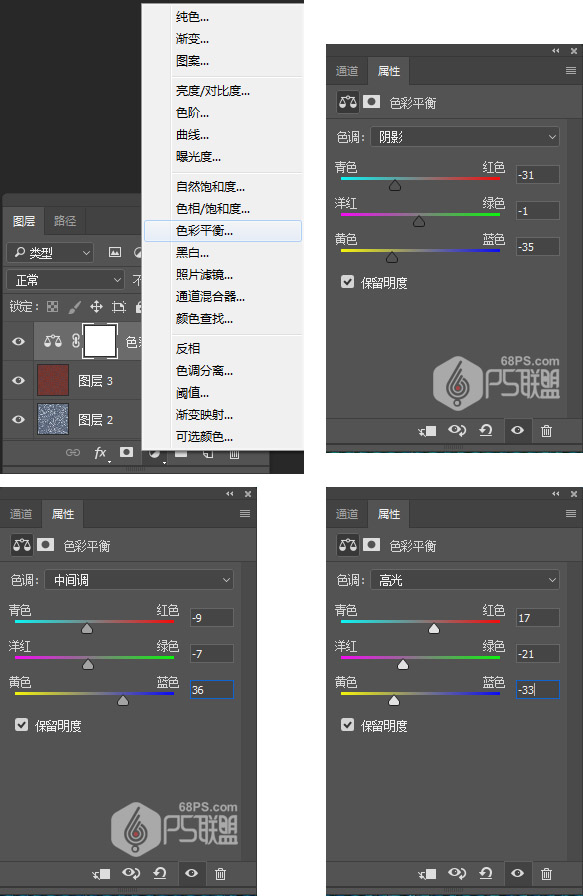Open panel menu of the 阴影 properties panel
583x896 pixels.
point(570,71)
